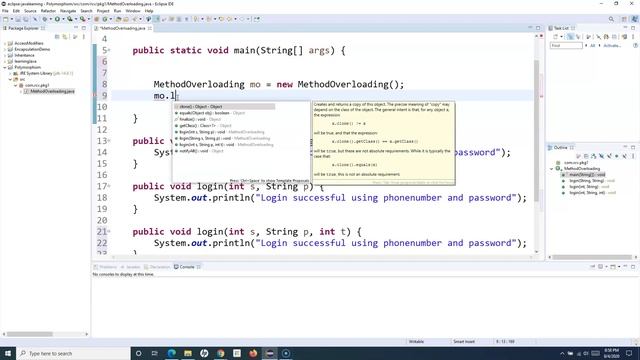
Task: Click the Save toolbar icon
Action: tap(18, 19)
